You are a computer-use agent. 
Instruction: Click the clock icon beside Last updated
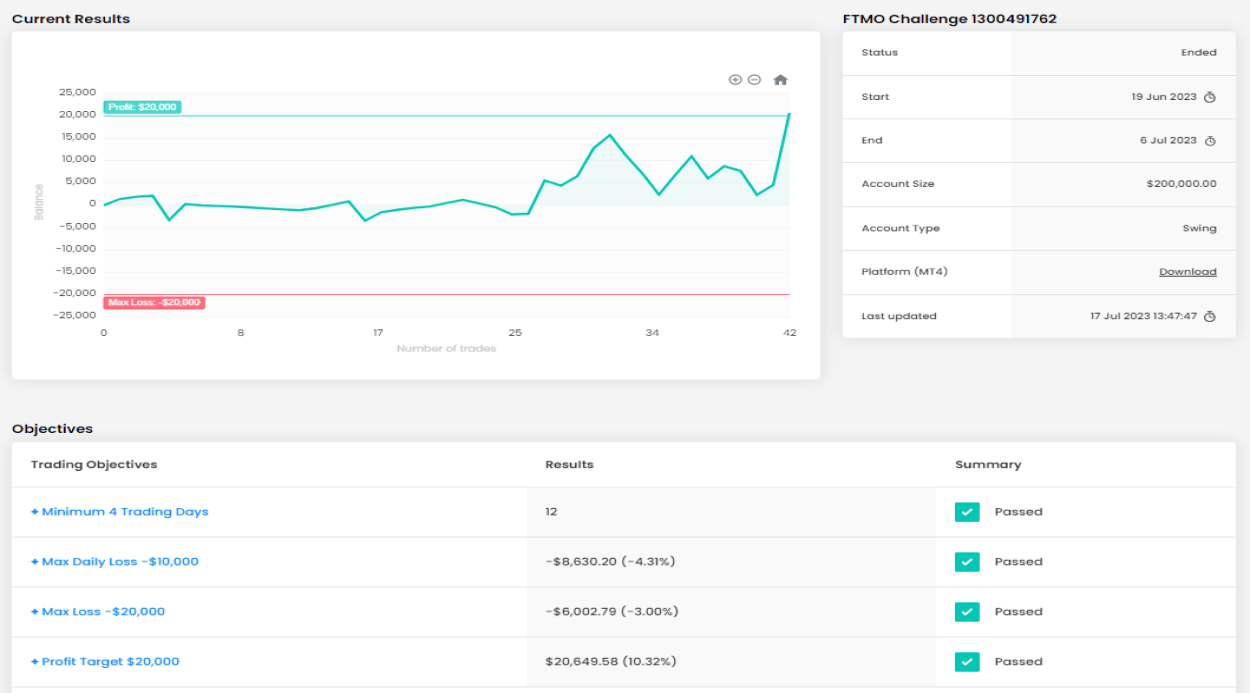pos(1210,316)
